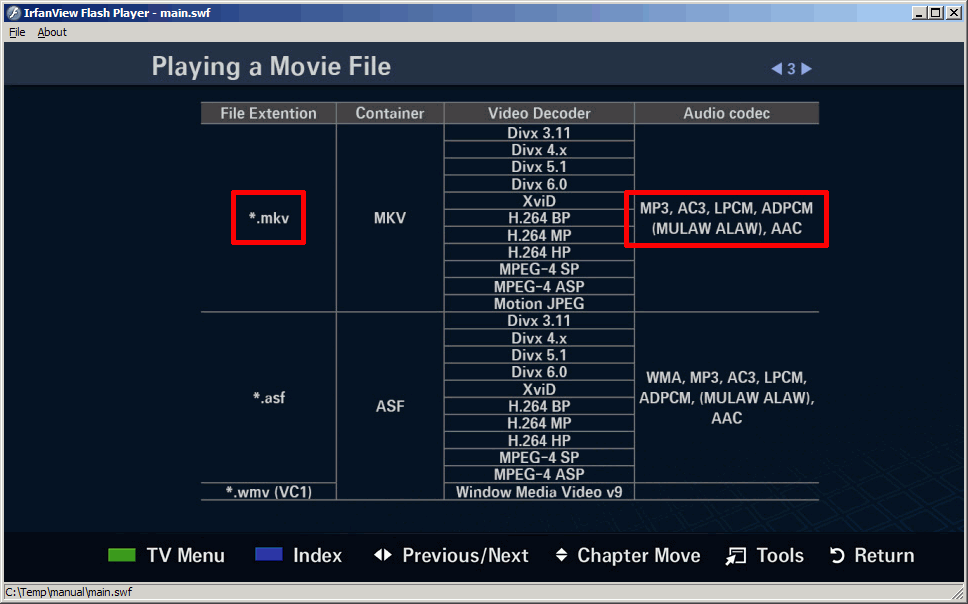
Task: Minimize the IrfanView Flash Player window
Action: pyautogui.click(x=920, y=12)
